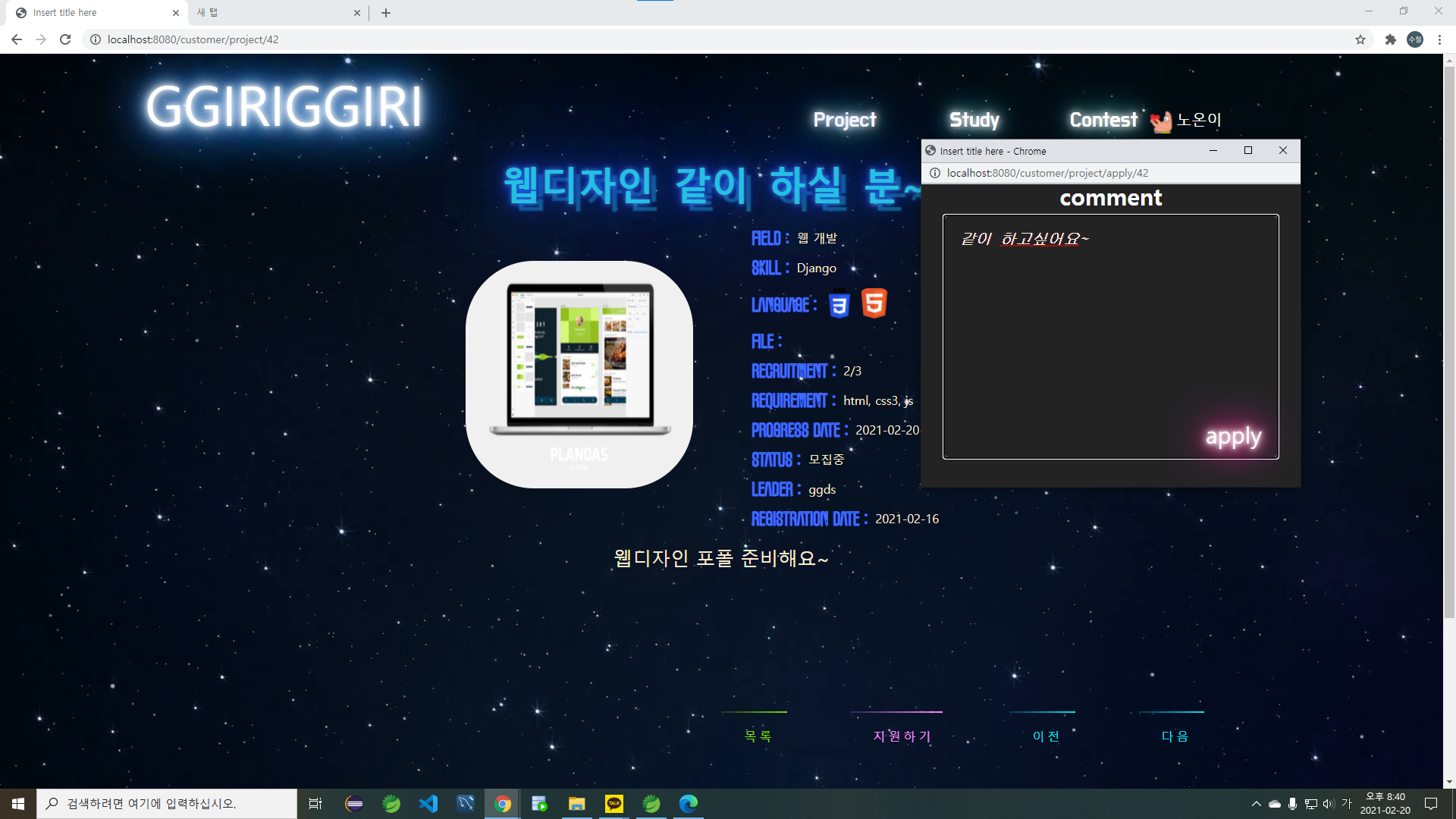The height and width of the screenshot is (819, 1456).
Task: Click the volume control in the system tray
Action: (x=1329, y=803)
